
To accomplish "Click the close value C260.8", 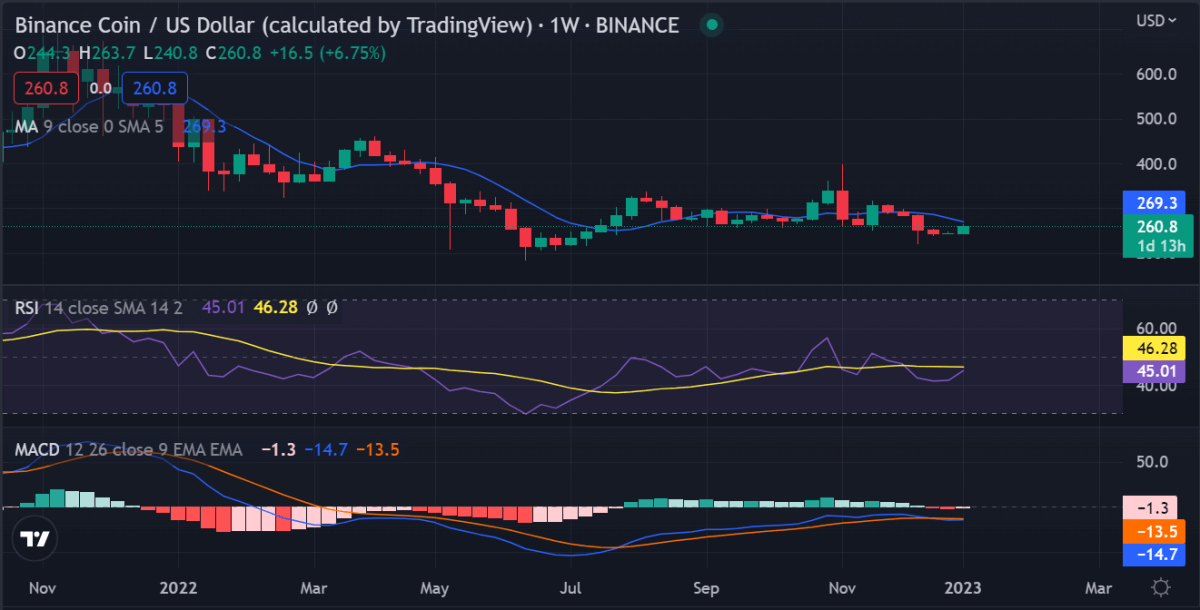I will (x=233, y=52).
